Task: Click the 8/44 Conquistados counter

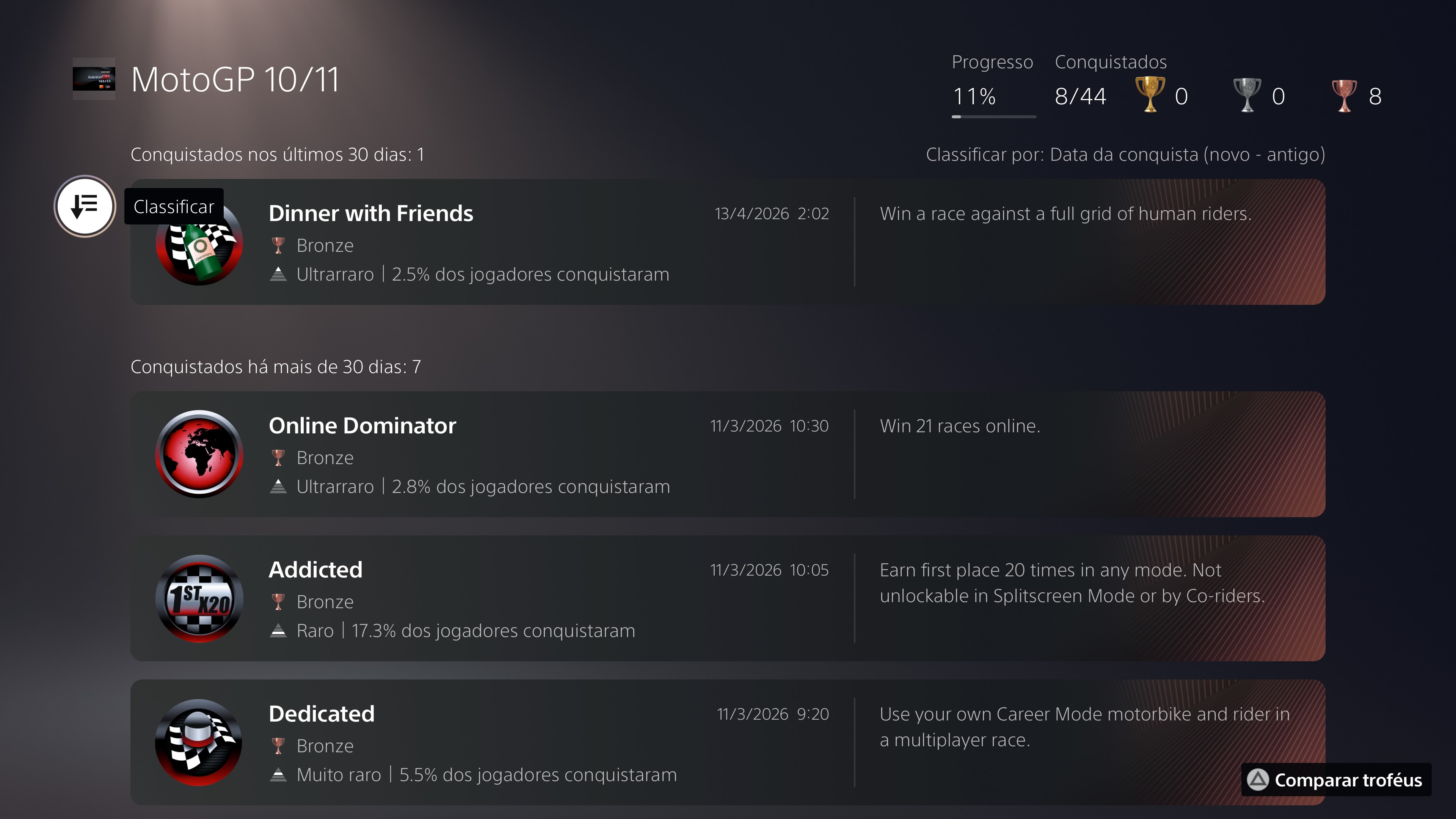Action: tap(1080, 96)
